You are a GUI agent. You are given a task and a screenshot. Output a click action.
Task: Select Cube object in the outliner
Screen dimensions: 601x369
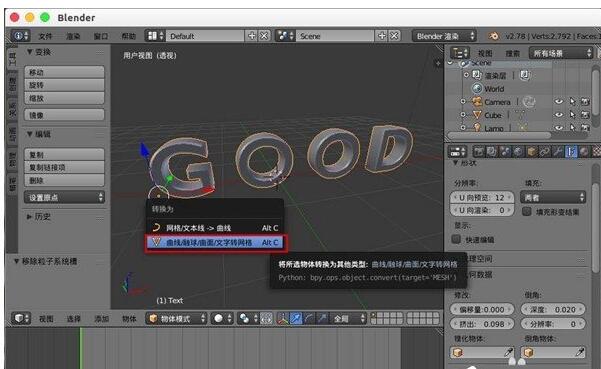pos(493,115)
